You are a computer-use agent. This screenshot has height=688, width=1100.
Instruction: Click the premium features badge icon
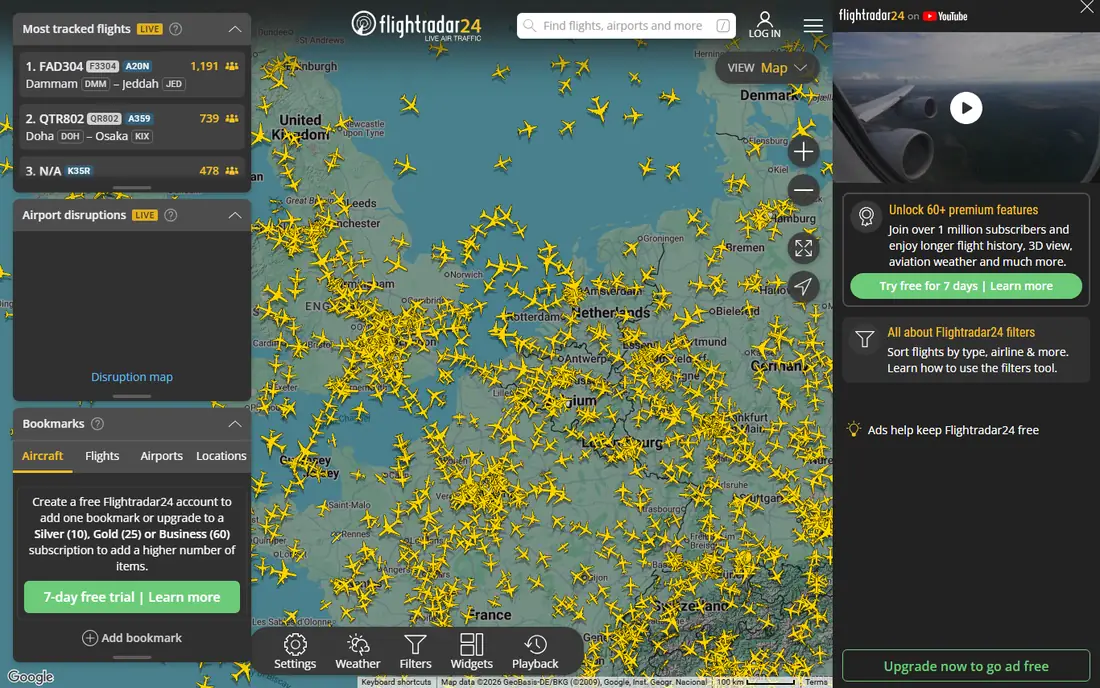(866, 216)
